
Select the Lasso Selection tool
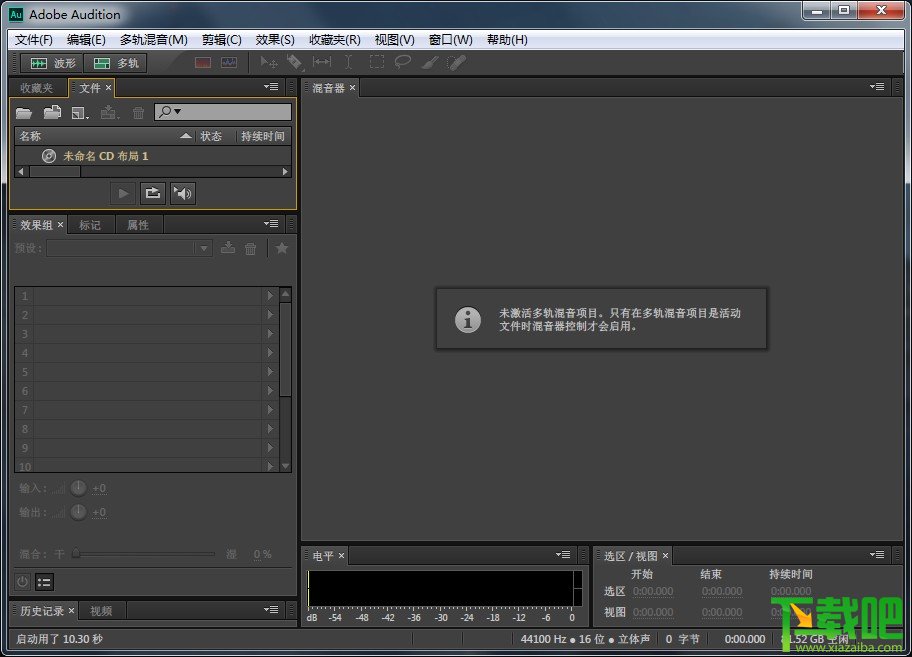click(x=402, y=62)
